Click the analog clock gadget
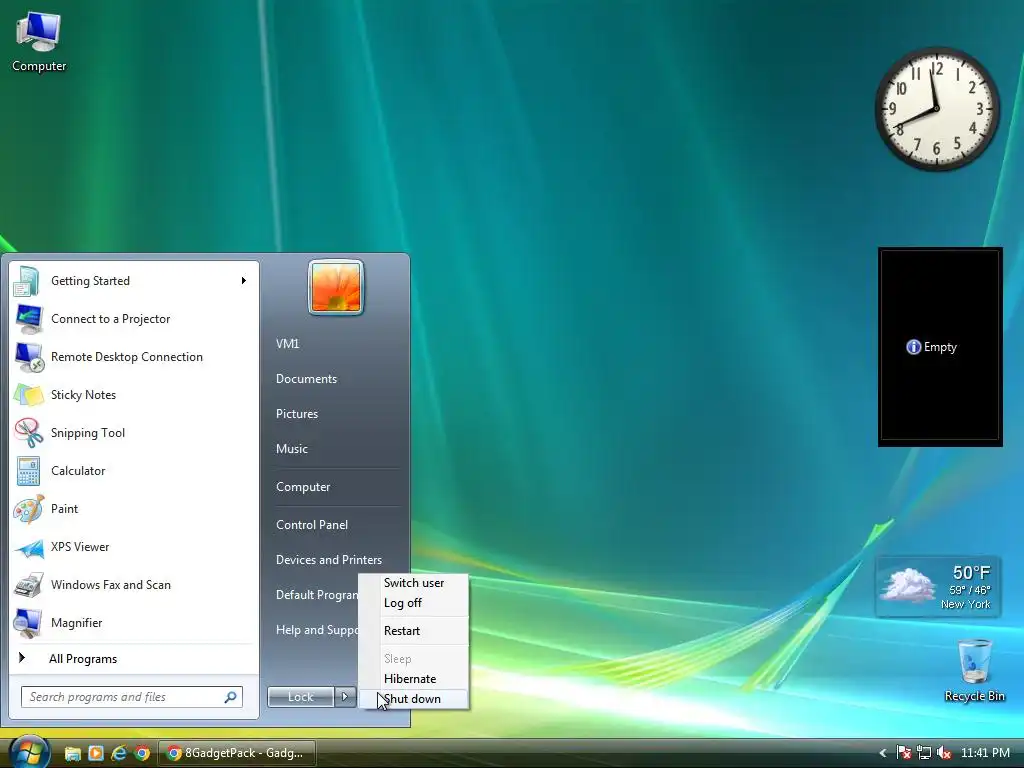 click(x=937, y=109)
